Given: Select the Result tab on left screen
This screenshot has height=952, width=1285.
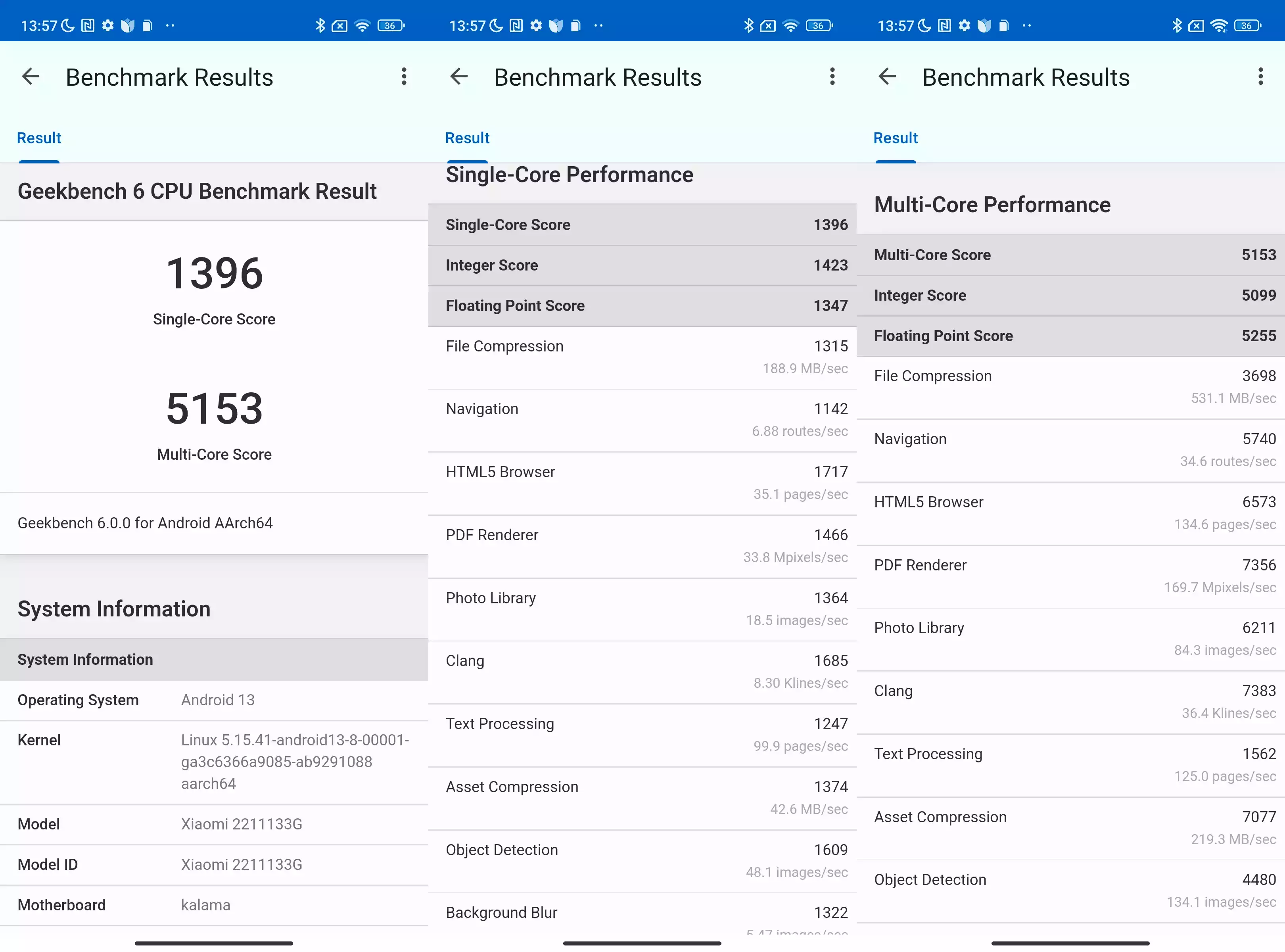Looking at the screenshot, I should click(x=39, y=138).
